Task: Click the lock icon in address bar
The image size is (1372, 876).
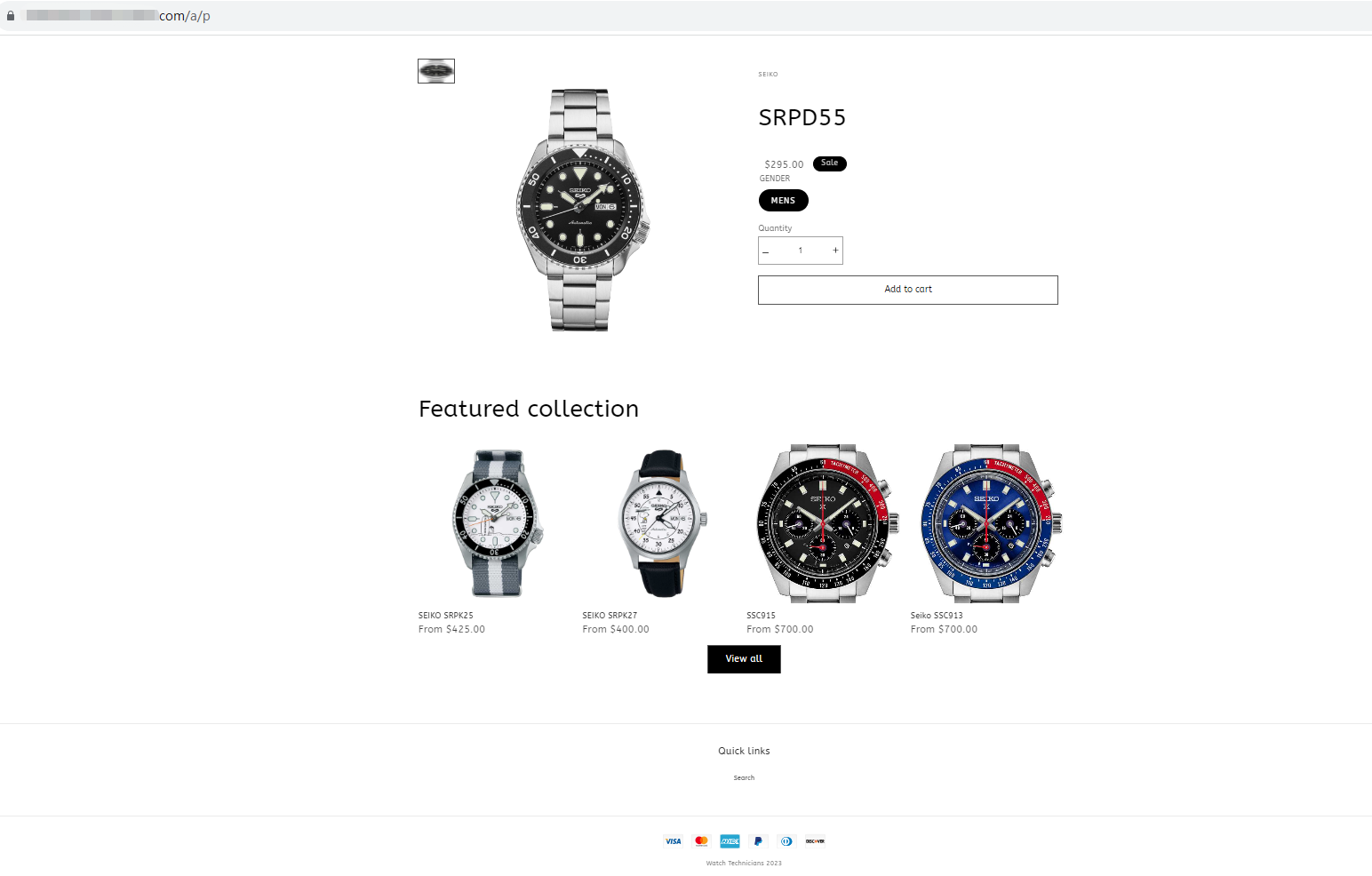Action: pos(11,16)
